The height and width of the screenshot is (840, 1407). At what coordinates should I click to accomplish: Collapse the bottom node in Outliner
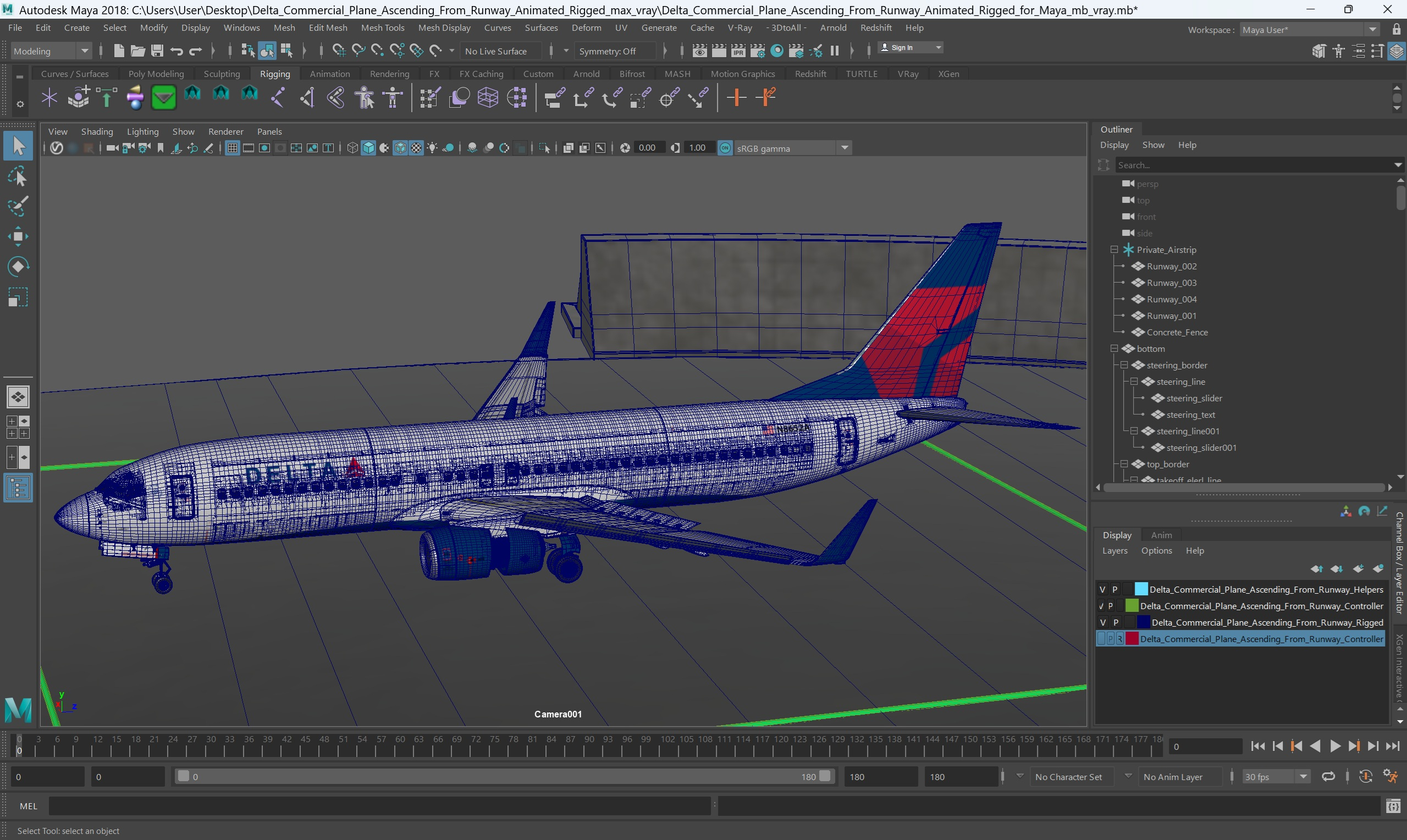1114,349
